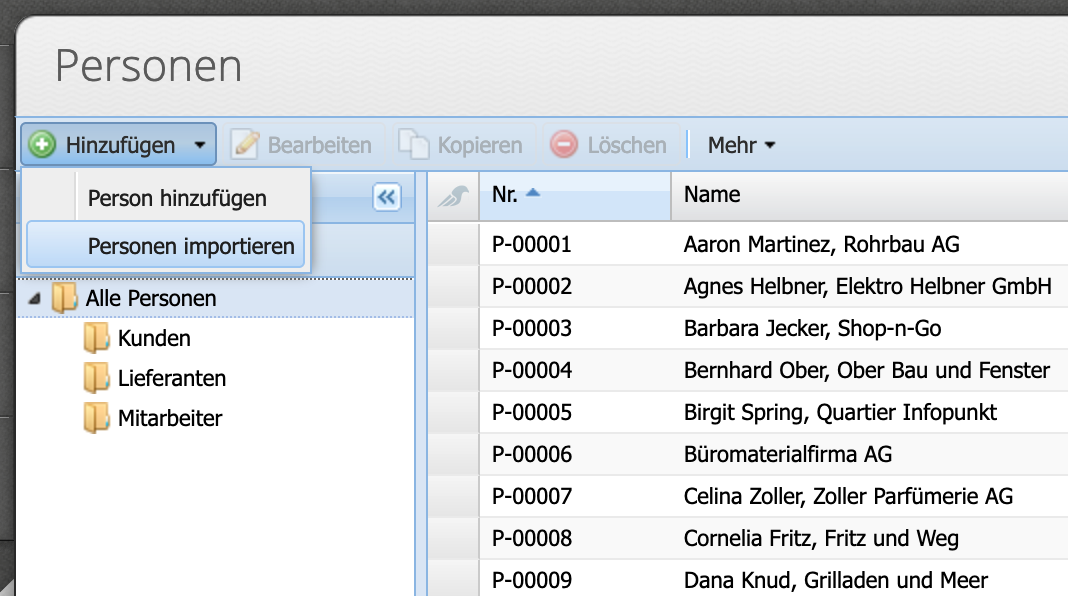This screenshot has width=1068, height=596.
Task: Collapse the sidebar with the double-chevron button
Action: pyautogui.click(x=386, y=197)
